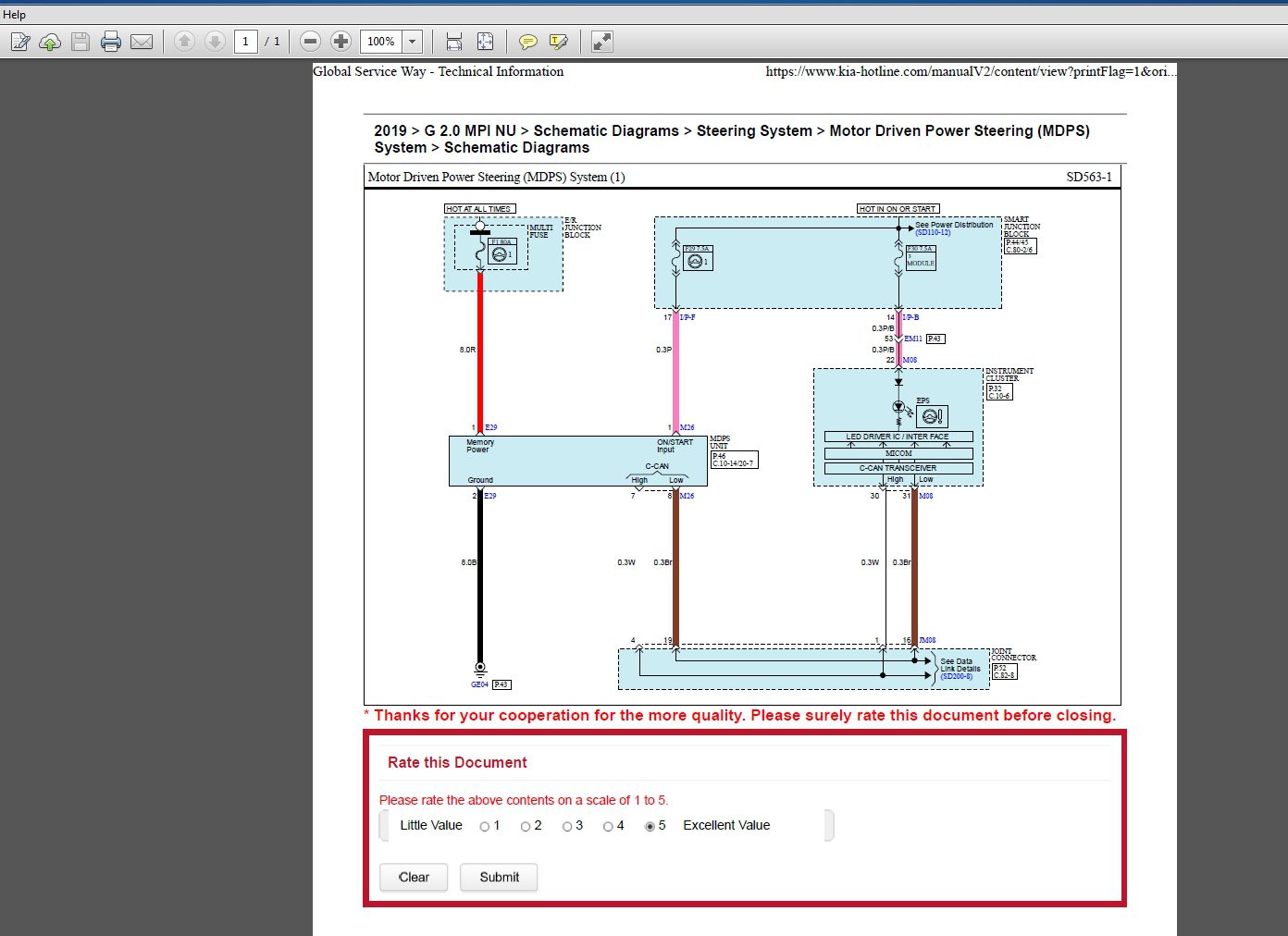Click the fit width scrolling icon

point(454,42)
